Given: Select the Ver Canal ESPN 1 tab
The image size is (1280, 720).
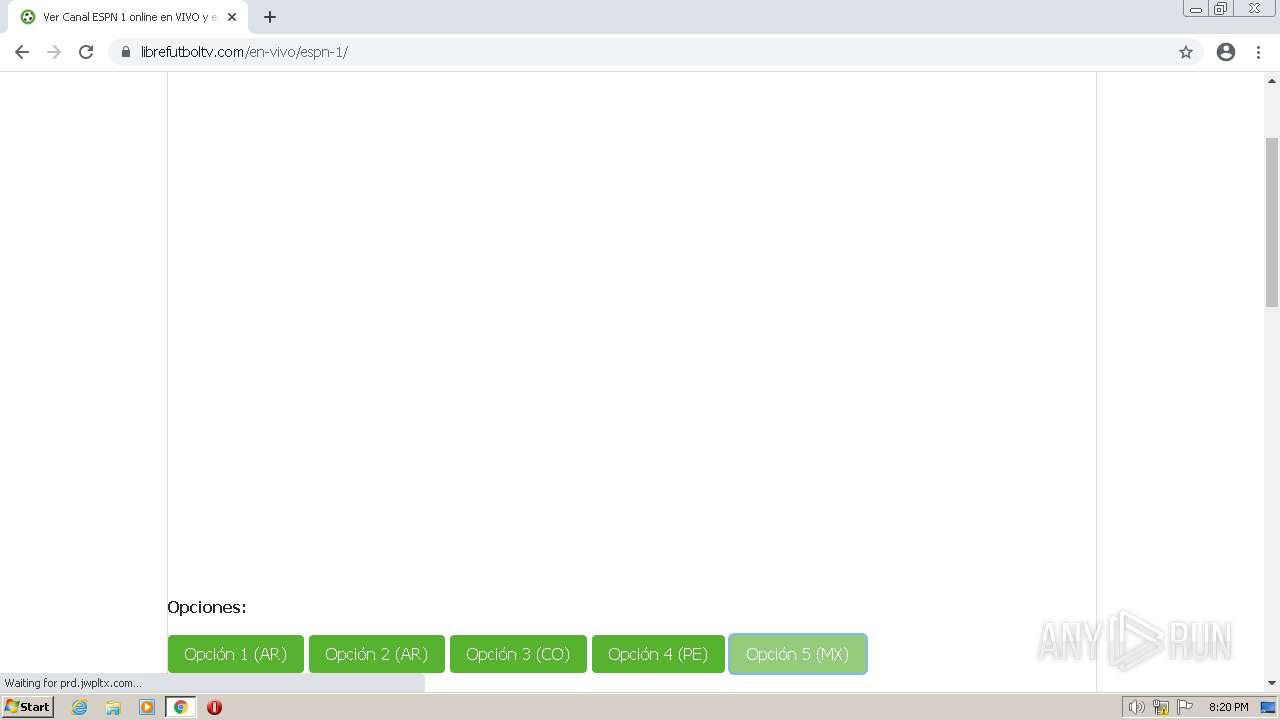Looking at the screenshot, I should pyautogui.click(x=128, y=17).
